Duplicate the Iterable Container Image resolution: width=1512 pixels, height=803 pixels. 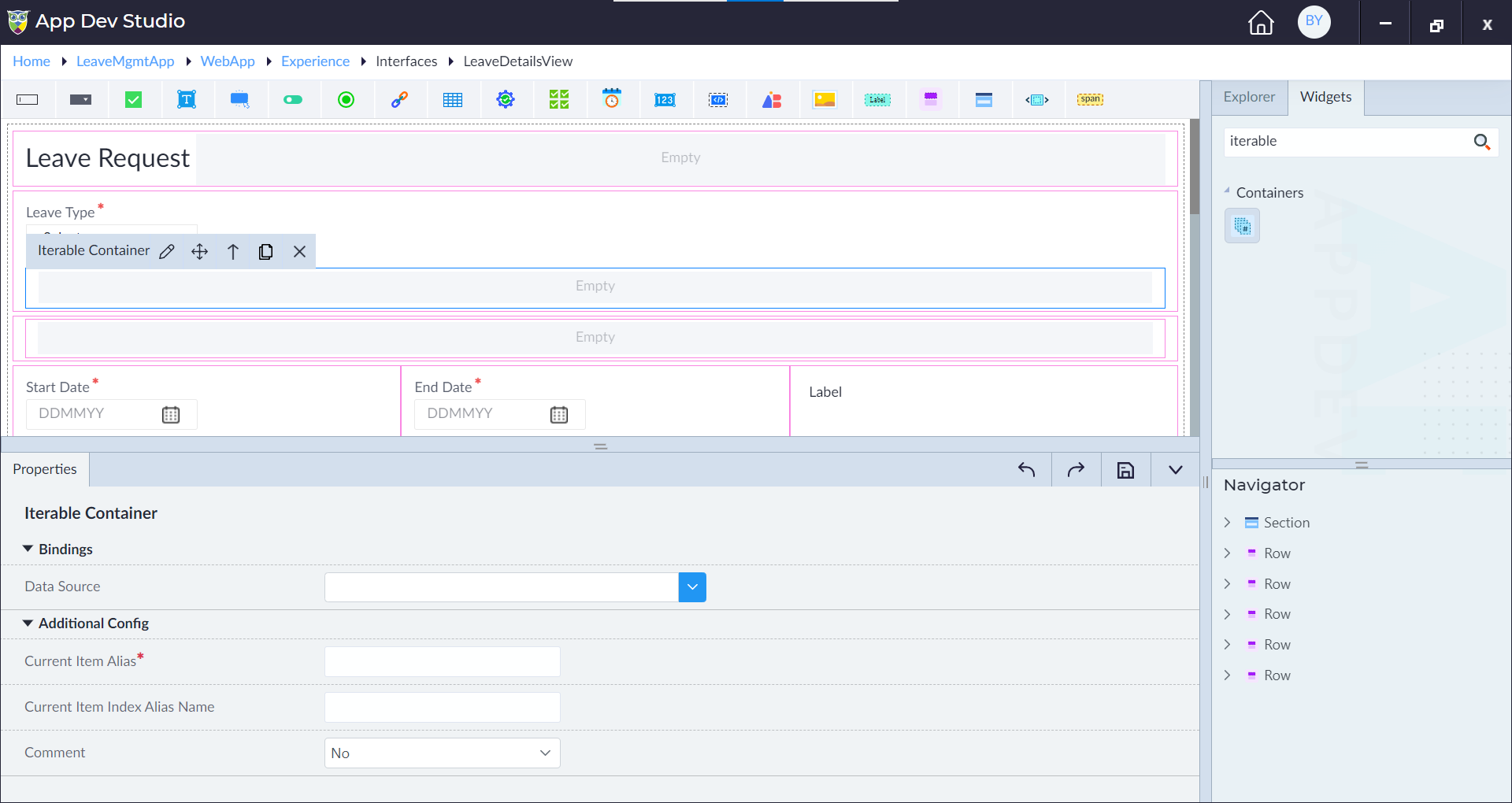[266, 252]
